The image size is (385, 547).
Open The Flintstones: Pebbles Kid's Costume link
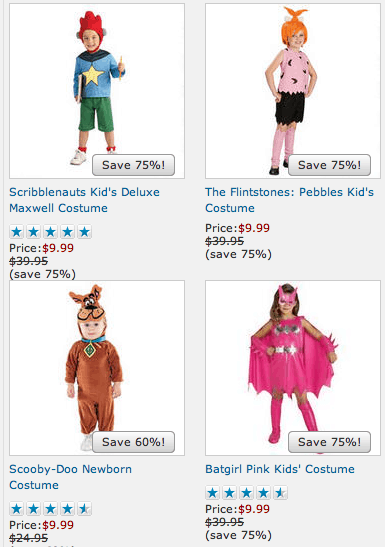coord(289,200)
